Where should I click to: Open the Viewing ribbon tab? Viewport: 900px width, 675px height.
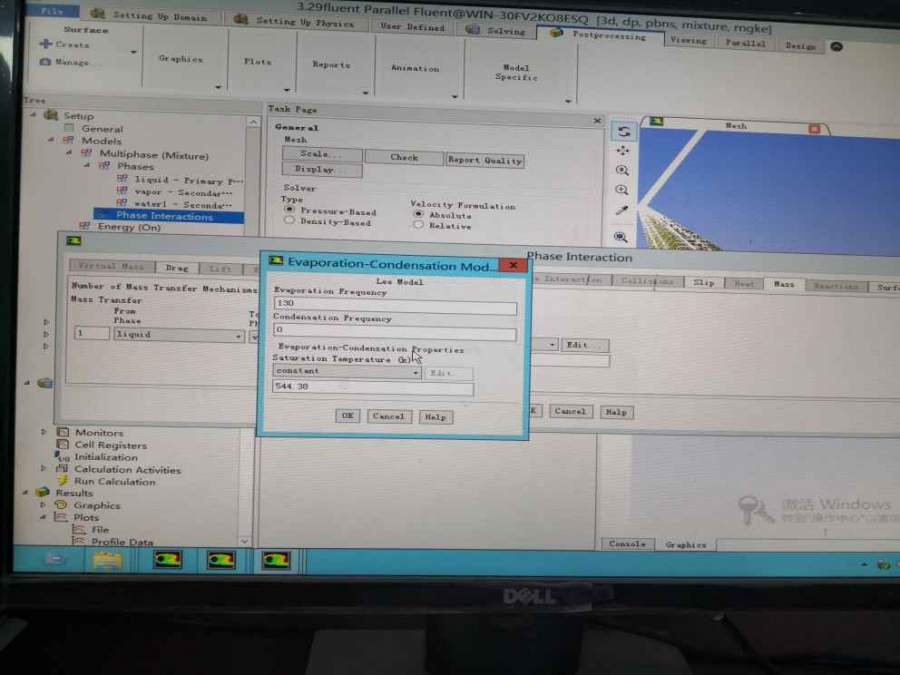point(688,40)
